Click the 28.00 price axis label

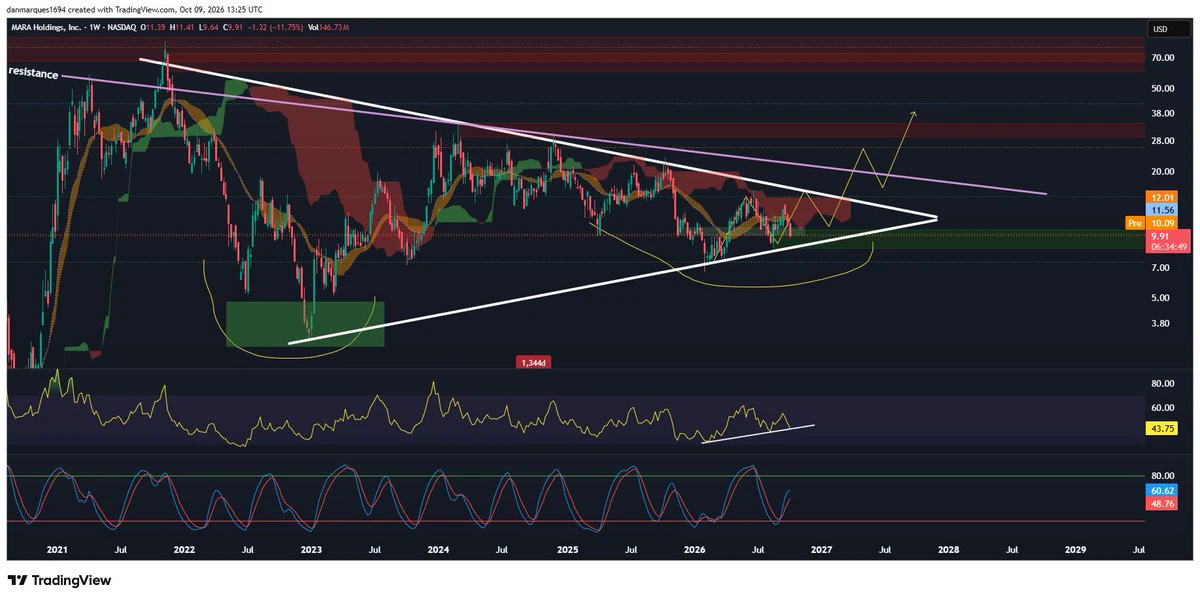point(1162,141)
